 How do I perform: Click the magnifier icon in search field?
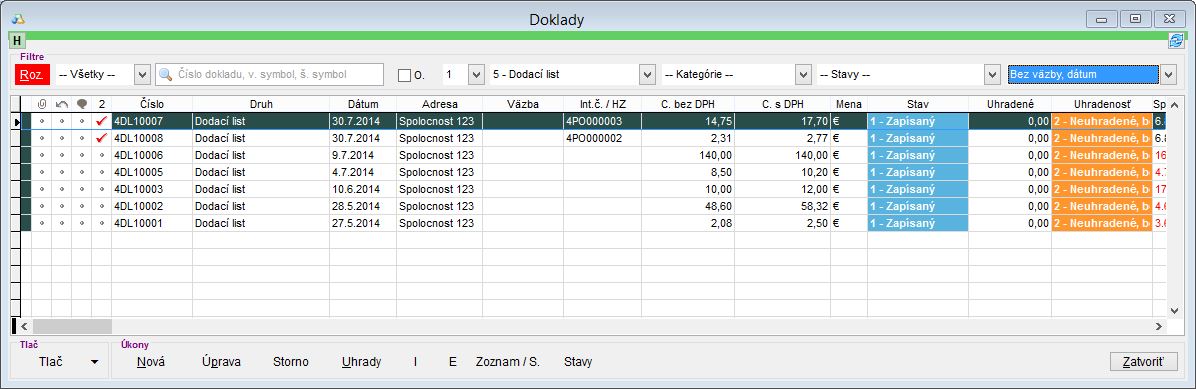166,74
